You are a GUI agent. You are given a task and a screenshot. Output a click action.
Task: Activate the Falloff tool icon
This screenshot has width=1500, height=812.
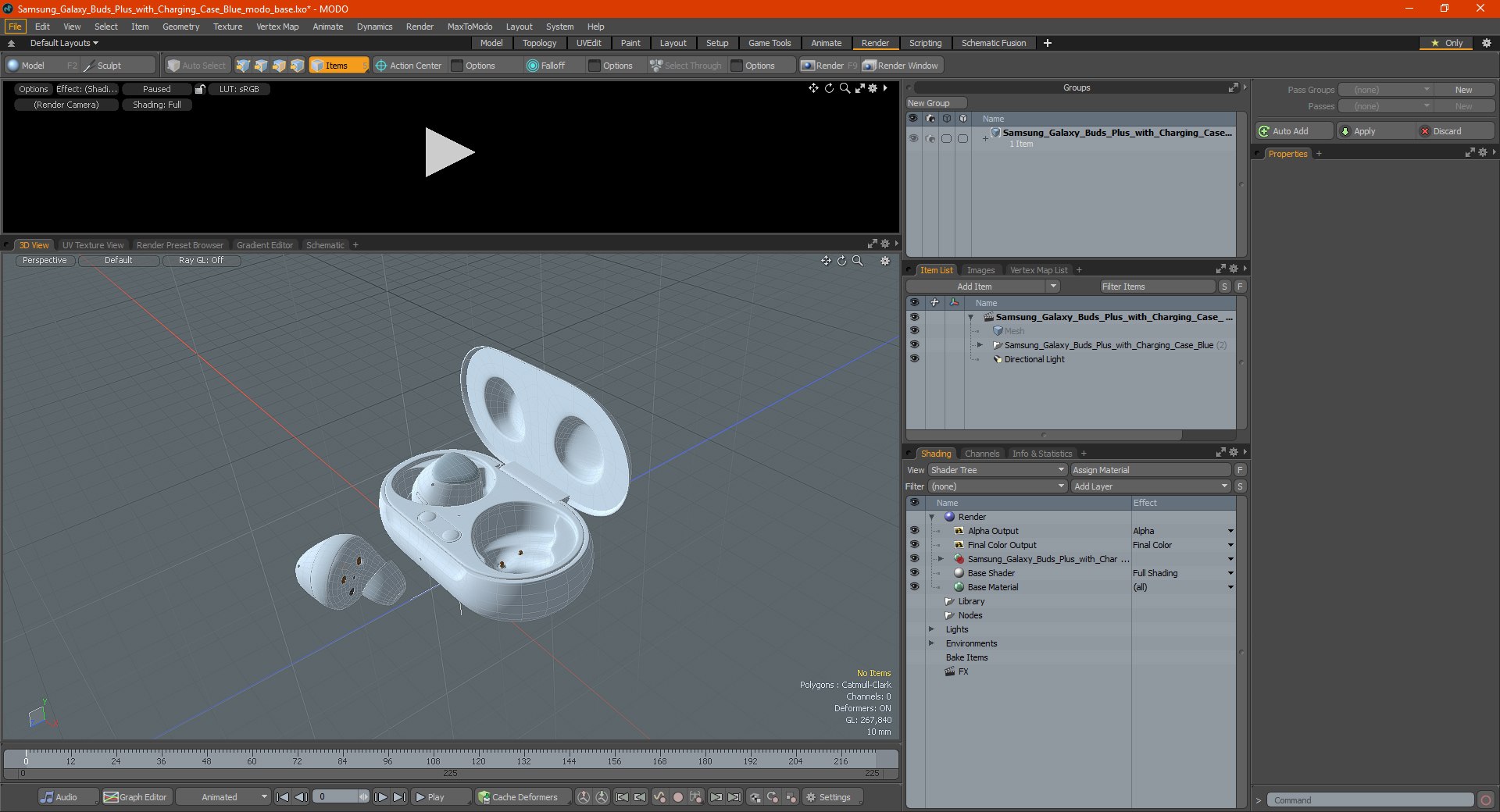pos(533,66)
